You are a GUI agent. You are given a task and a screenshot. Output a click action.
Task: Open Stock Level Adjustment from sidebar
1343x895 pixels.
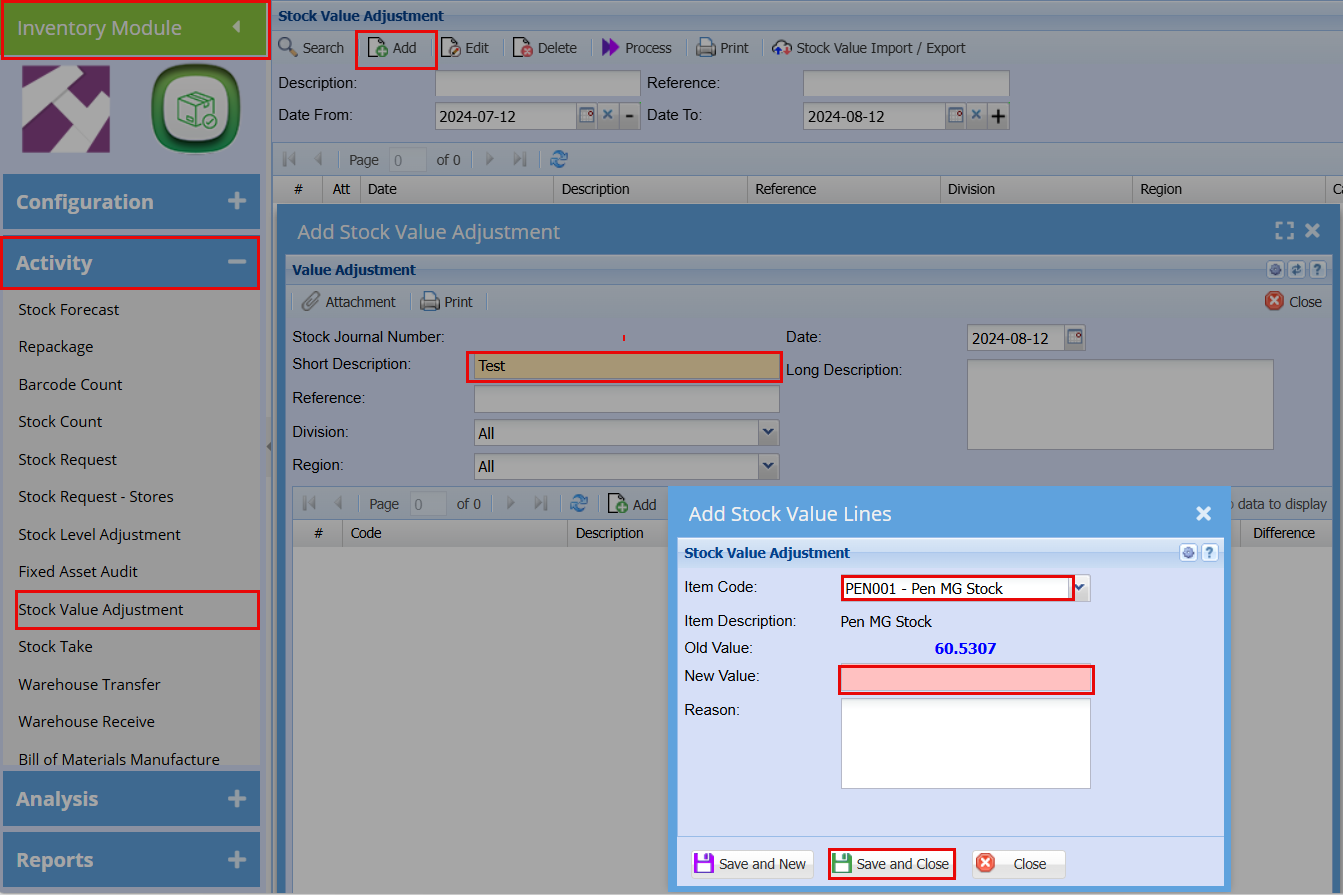[x=99, y=535]
